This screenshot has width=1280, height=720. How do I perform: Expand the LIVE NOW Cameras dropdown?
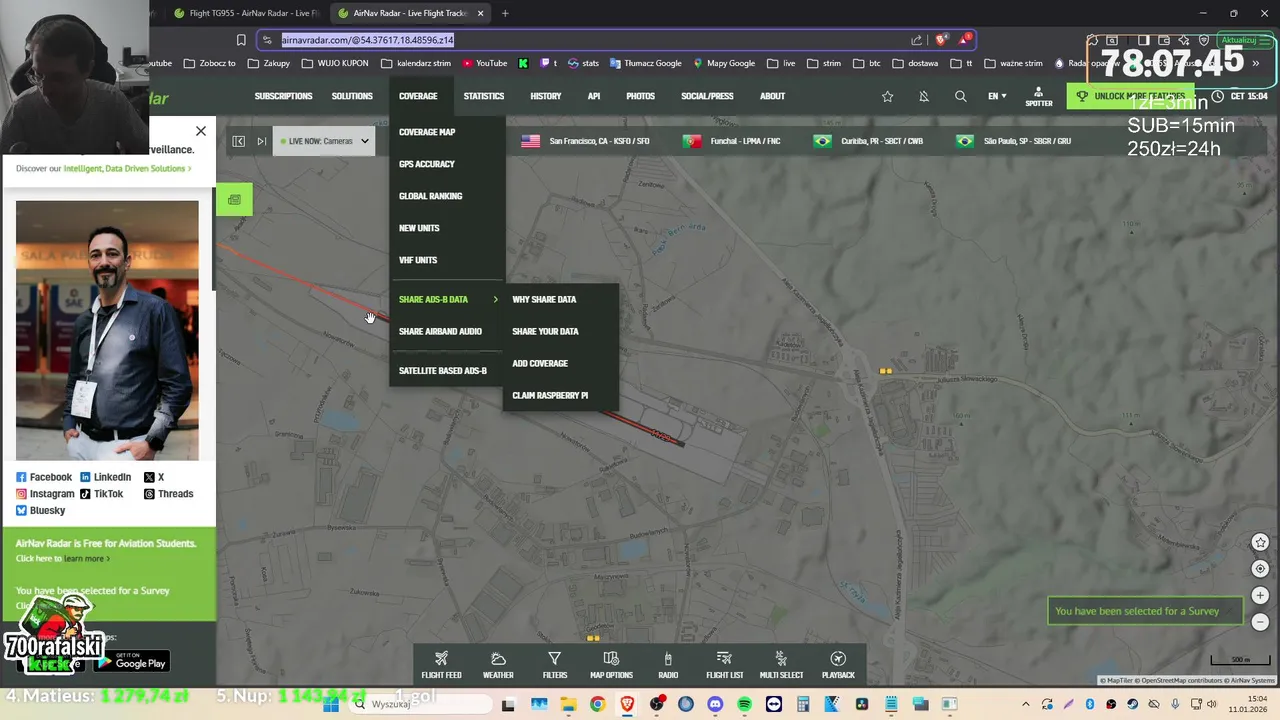[x=324, y=141]
